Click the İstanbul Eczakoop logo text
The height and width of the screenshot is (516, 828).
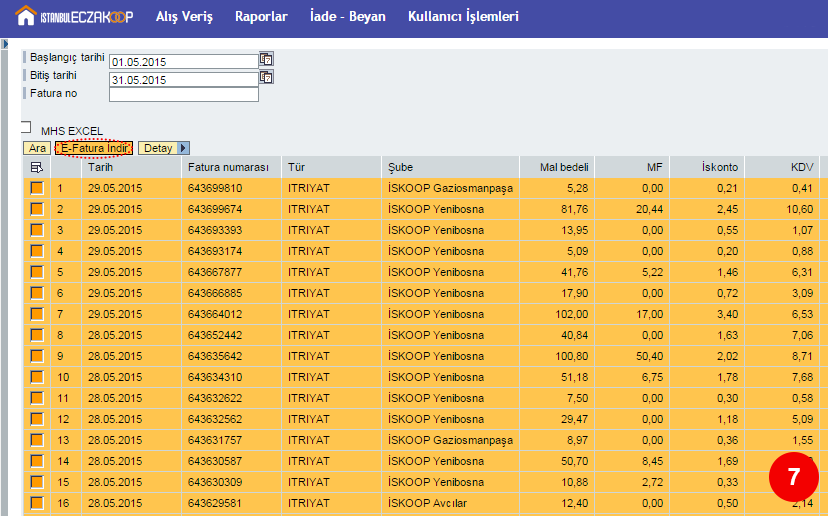point(87,17)
